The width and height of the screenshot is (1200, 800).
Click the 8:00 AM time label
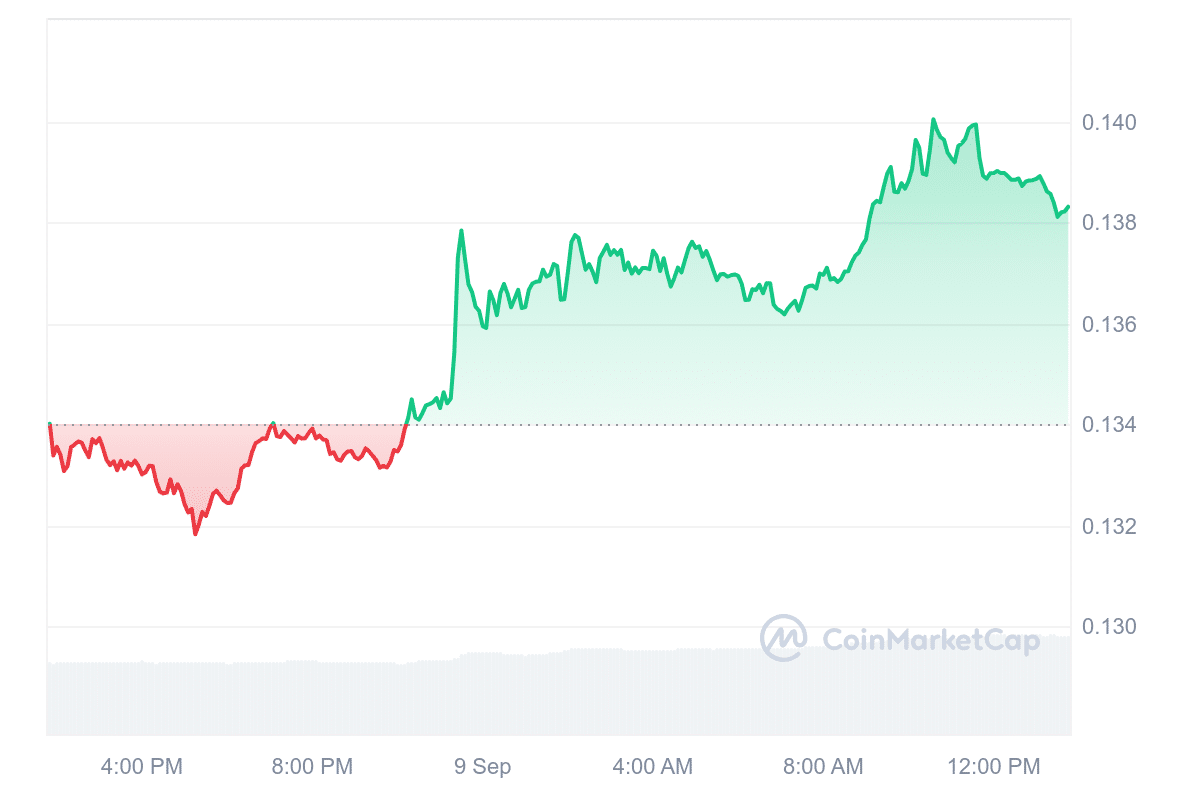822,767
